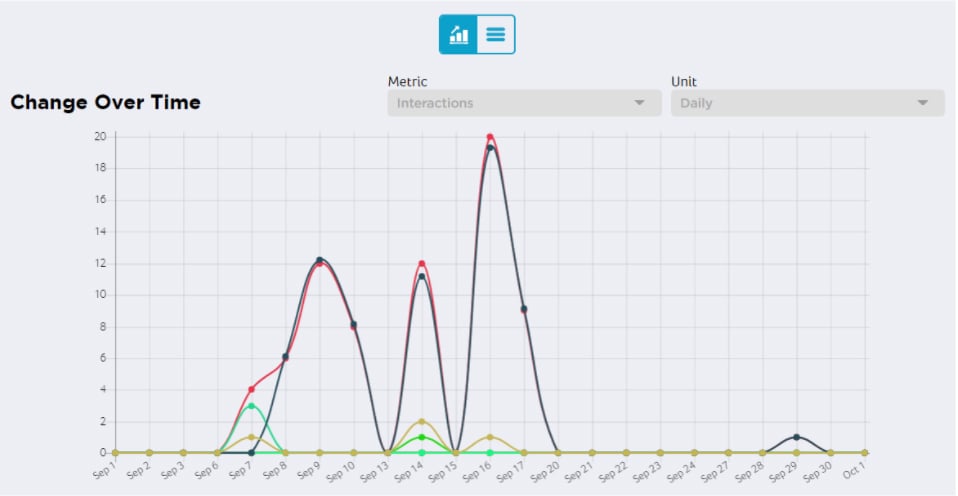This screenshot has width=958, height=496.
Task: Switch to the chart view icon
Action: 459,35
